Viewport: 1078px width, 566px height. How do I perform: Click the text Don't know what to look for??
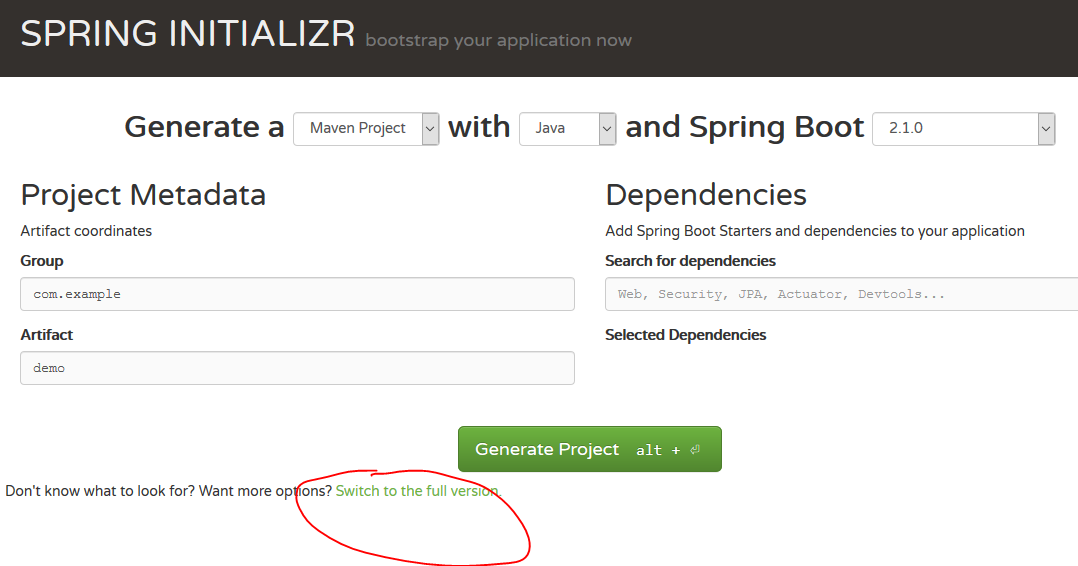tap(100, 491)
